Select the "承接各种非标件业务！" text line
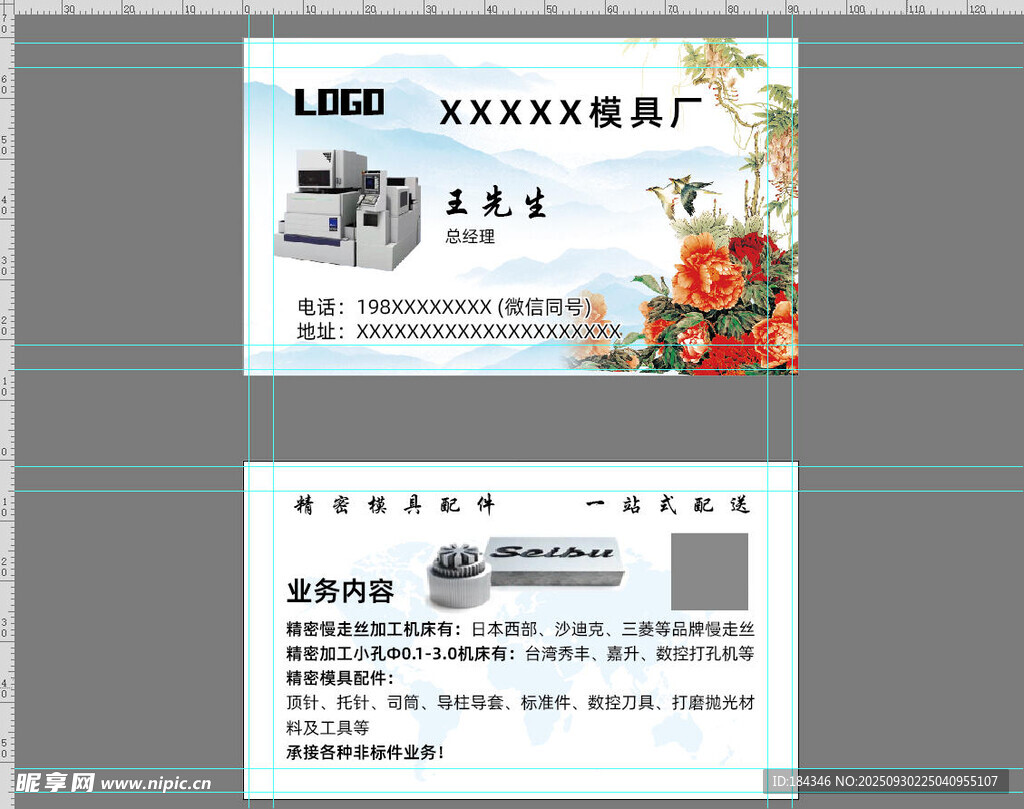 [x=365, y=752]
